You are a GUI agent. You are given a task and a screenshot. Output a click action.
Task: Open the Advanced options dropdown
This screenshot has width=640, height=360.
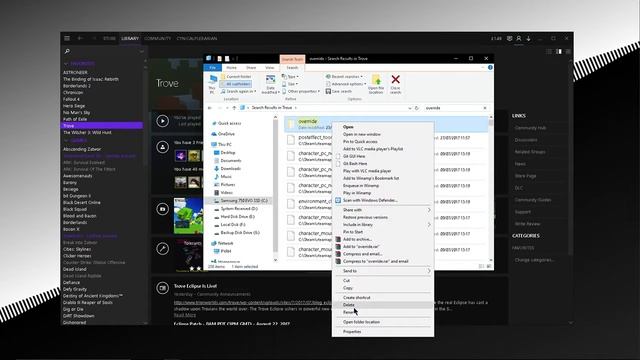point(346,84)
